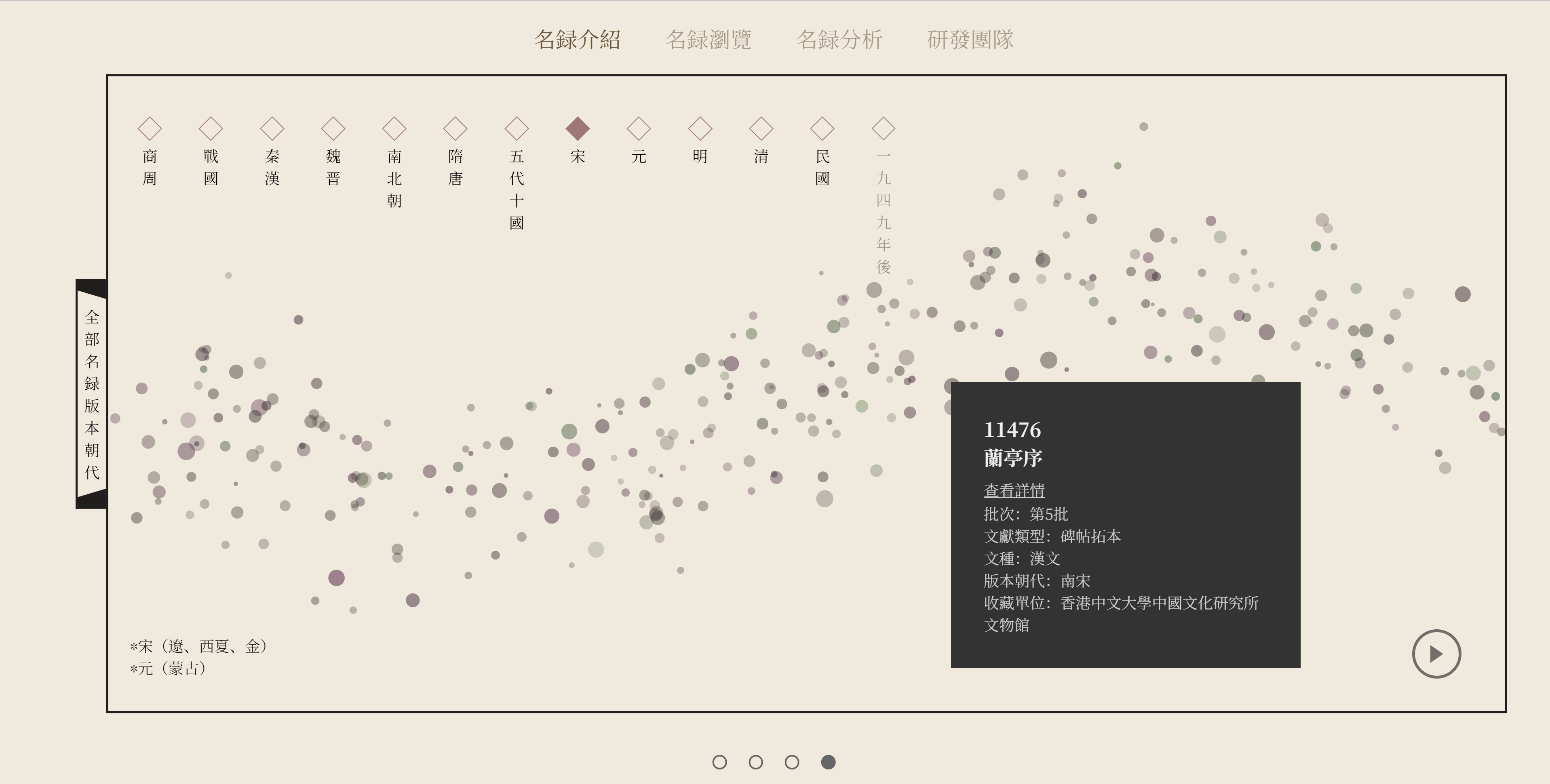Click the 批次：第5批 line
1550x784 pixels.
pyautogui.click(x=1026, y=514)
